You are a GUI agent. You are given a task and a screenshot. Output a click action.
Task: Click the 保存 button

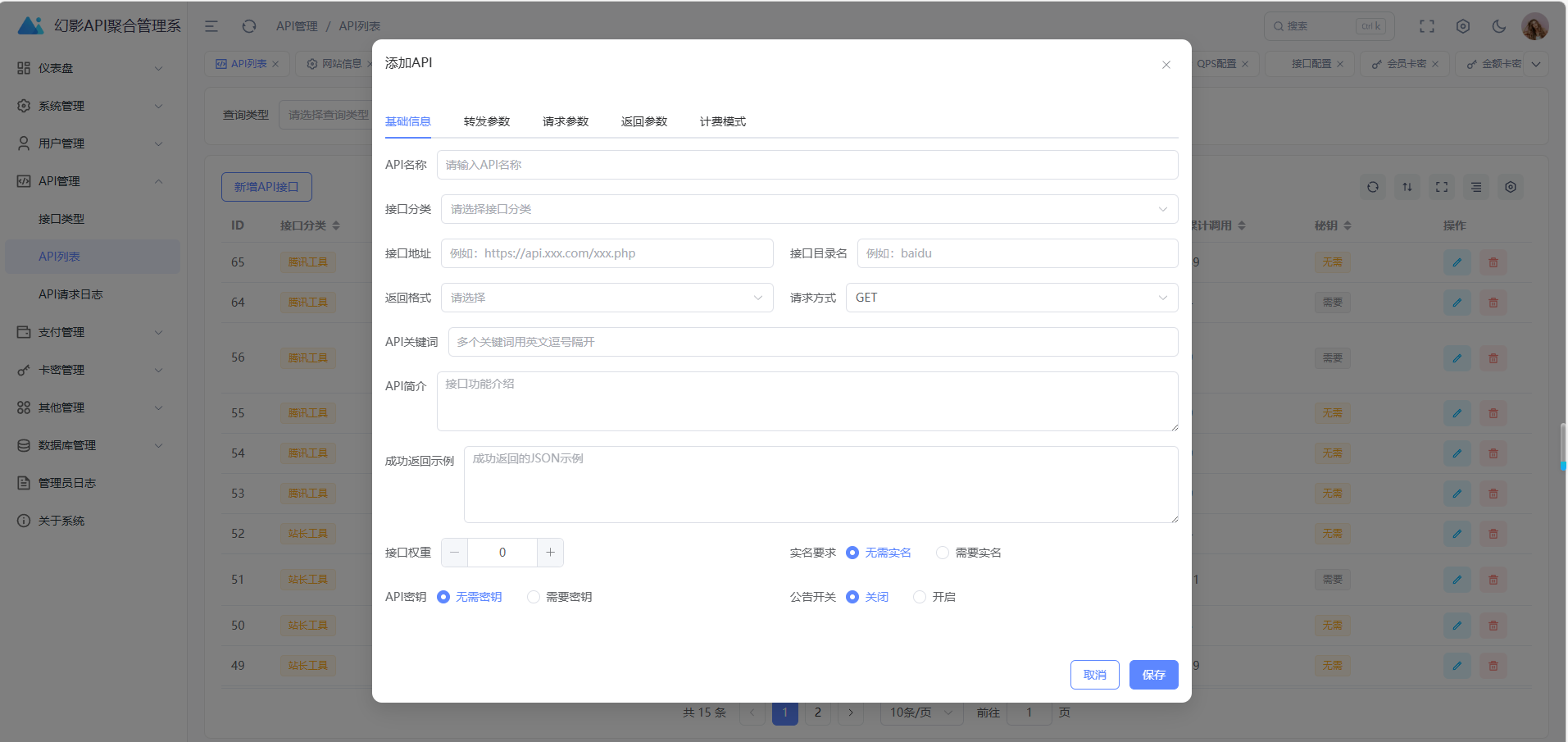[1154, 675]
